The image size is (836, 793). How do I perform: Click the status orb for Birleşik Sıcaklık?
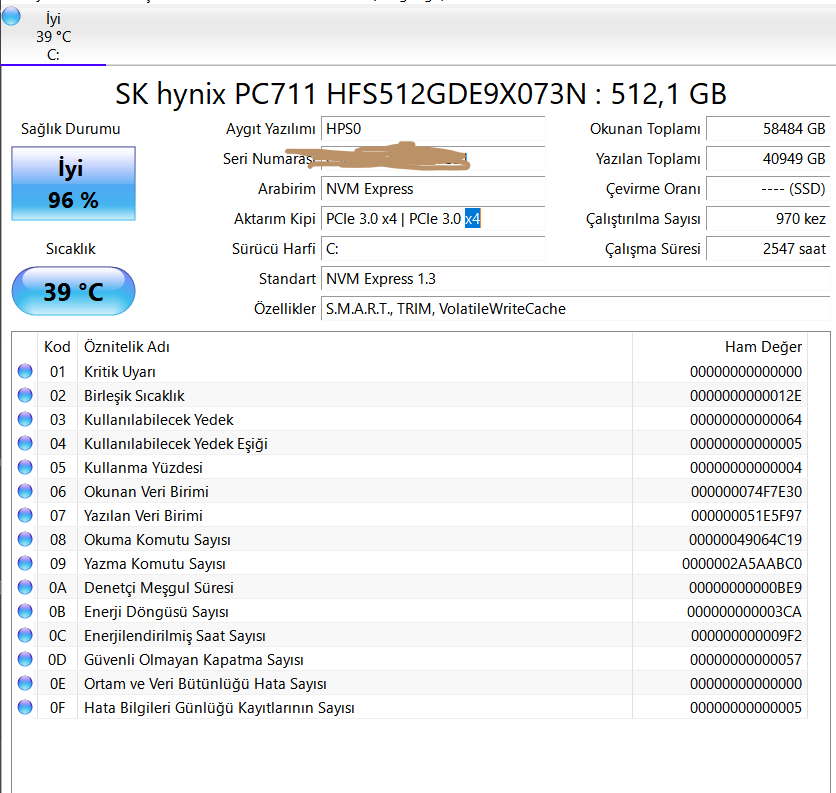click(x=25, y=395)
